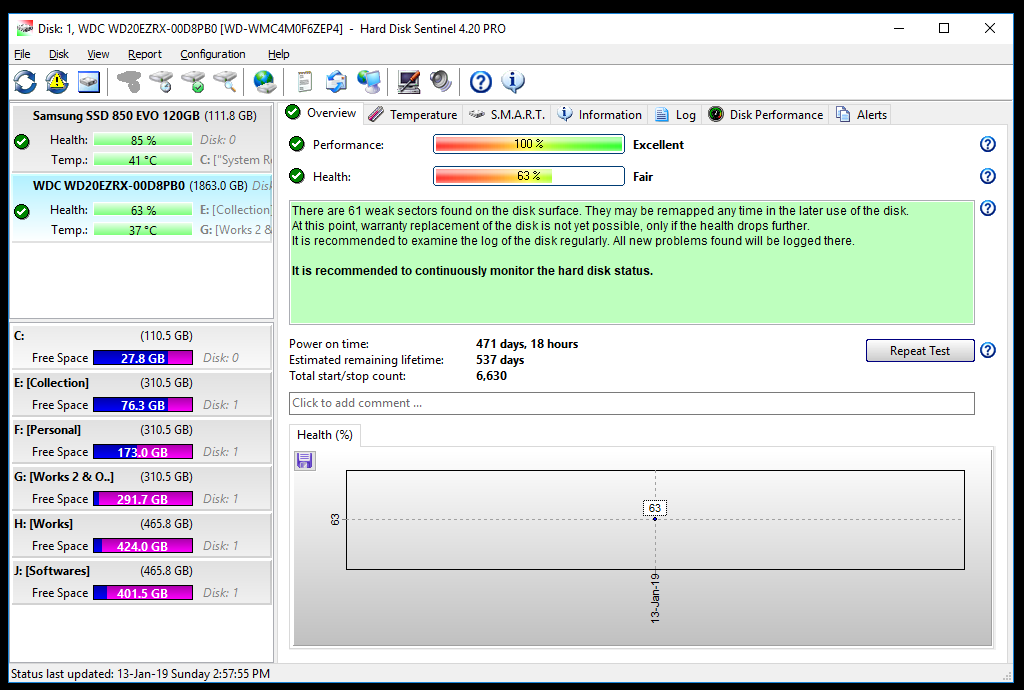Click Samsung SSD temperature 41 °C bar
This screenshot has height=690, width=1024.
pyautogui.click(x=142, y=160)
